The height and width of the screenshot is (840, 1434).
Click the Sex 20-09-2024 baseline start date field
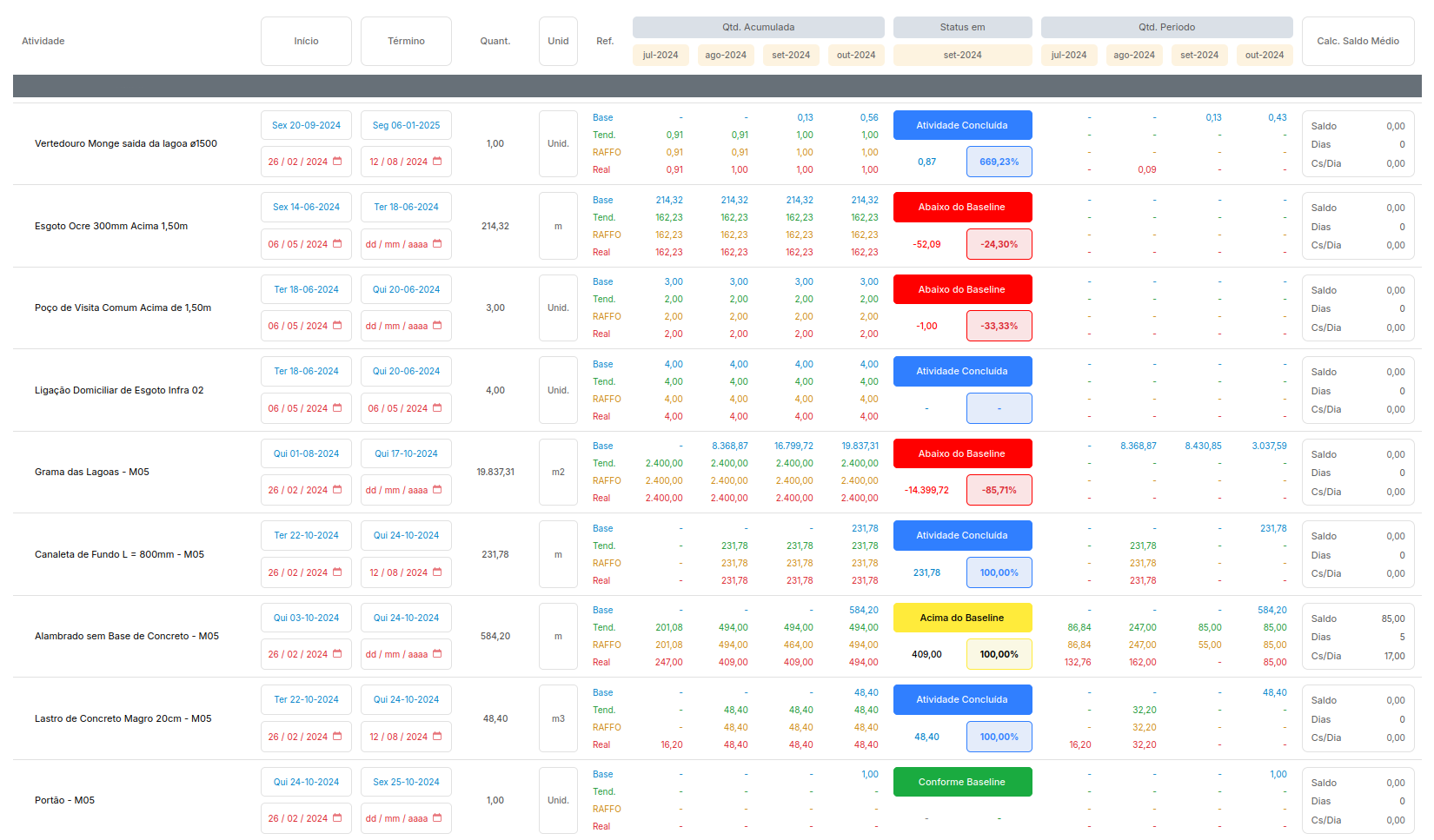[x=306, y=125]
